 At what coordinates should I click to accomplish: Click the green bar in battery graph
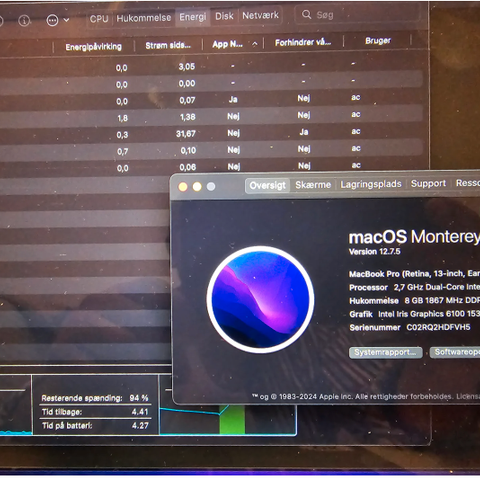[x=232, y=419]
